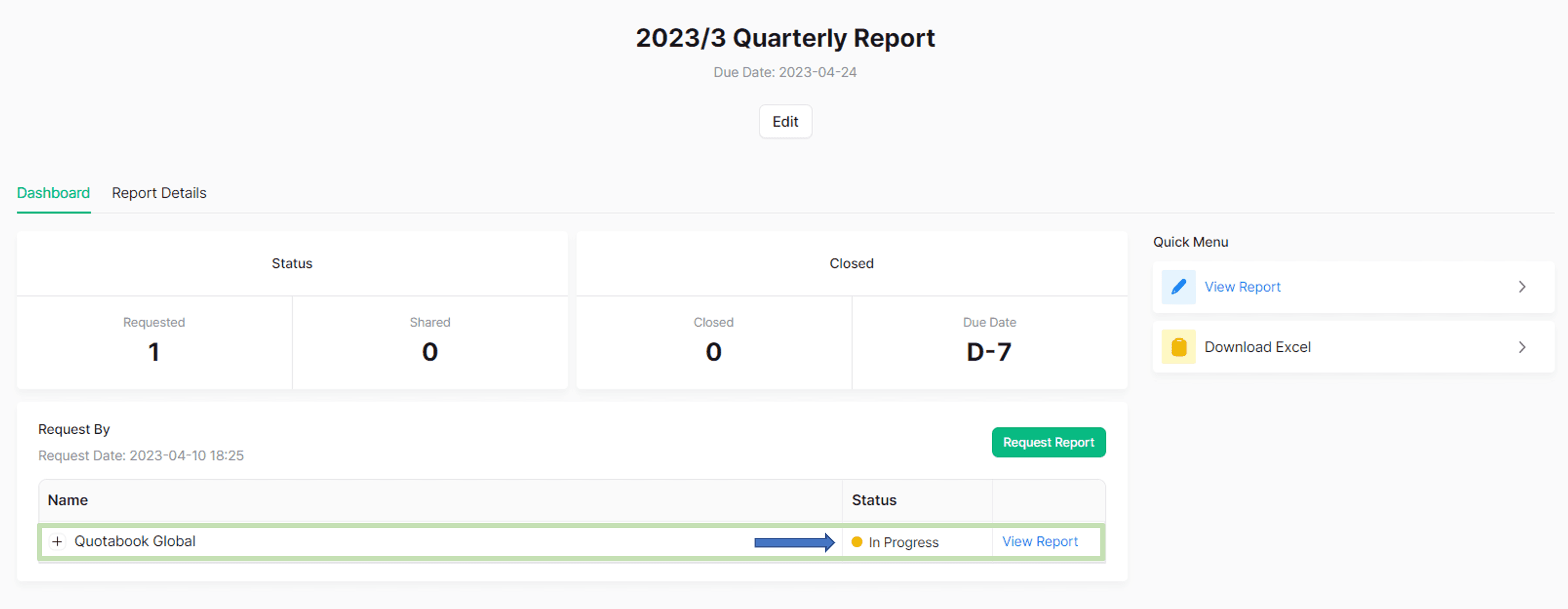Click the chevron next to View Report quick menu
Viewport: 1568px width, 609px height.
coord(1522,286)
